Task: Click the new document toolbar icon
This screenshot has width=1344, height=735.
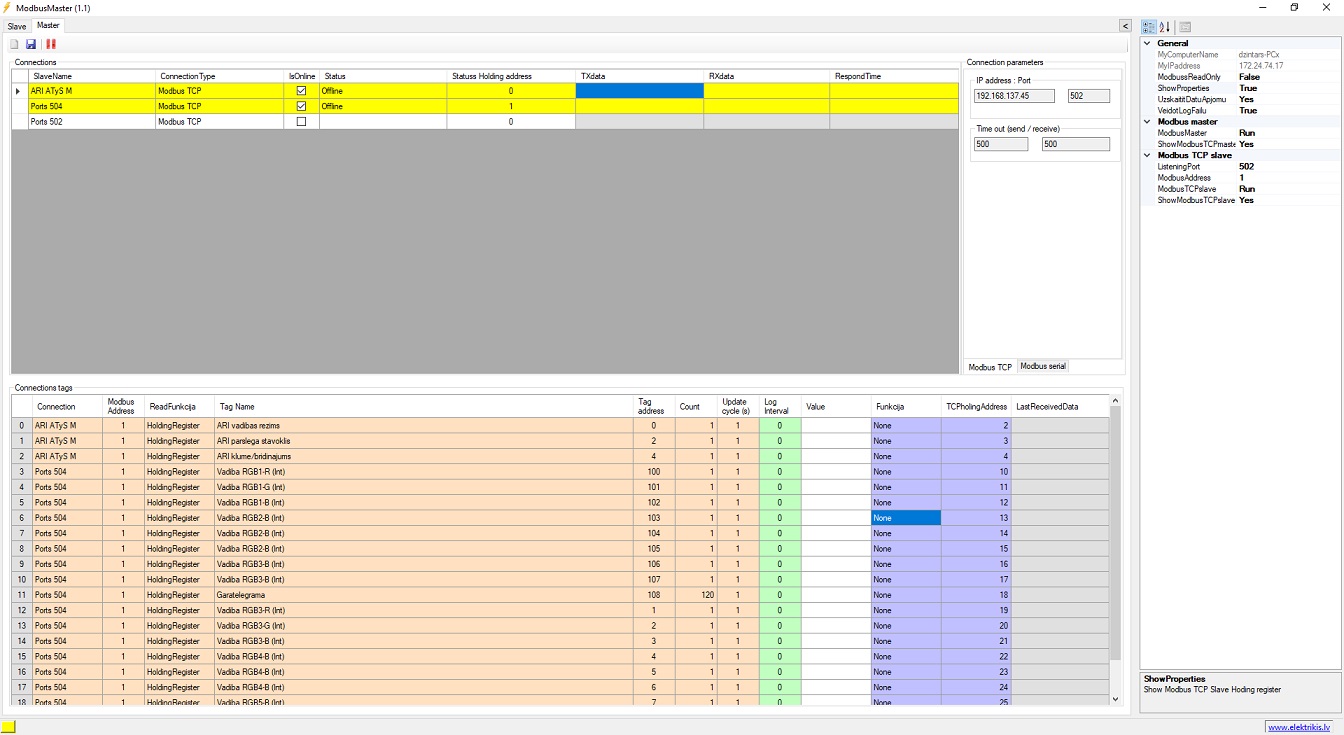Action: click(14, 44)
